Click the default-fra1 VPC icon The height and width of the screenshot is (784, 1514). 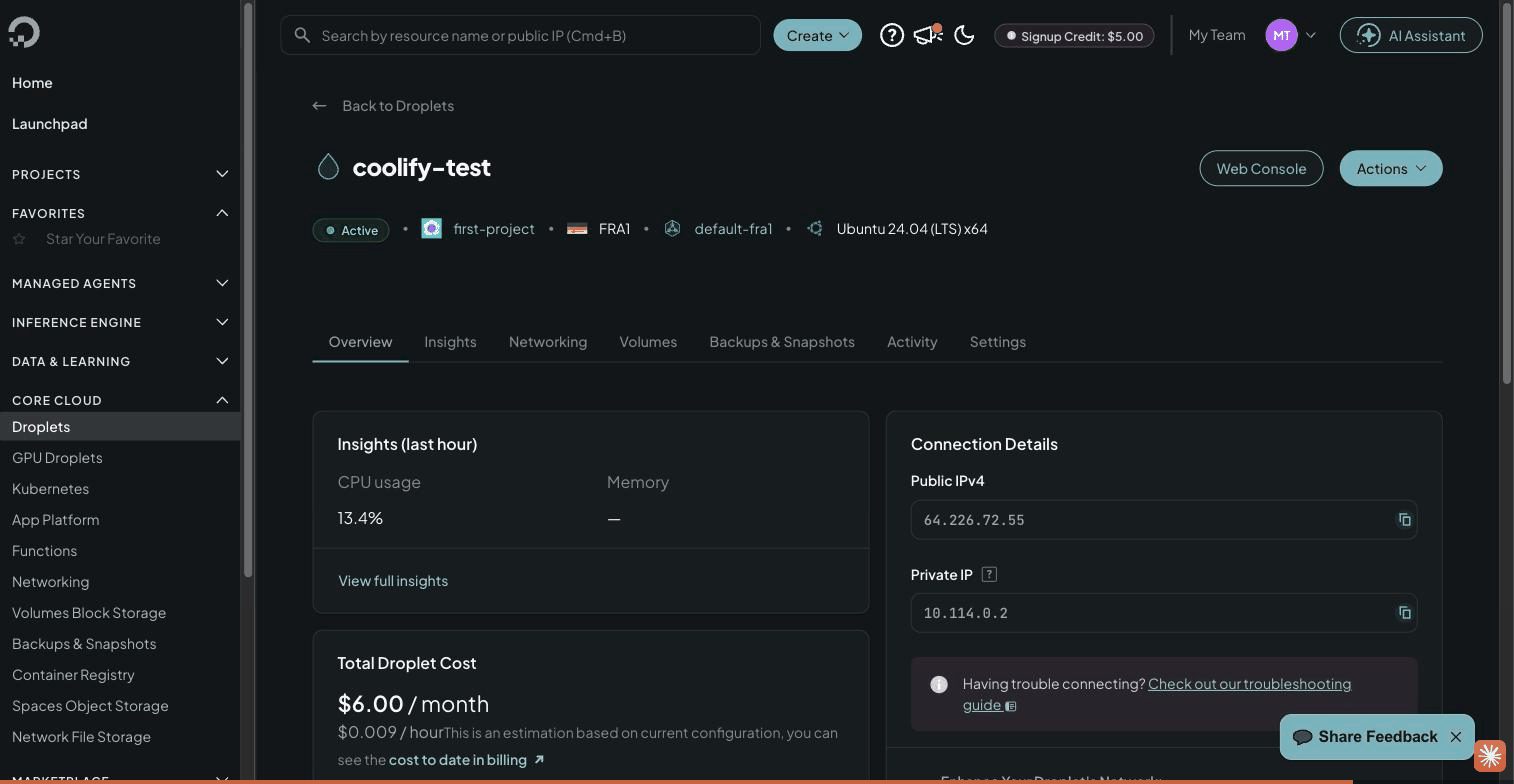(672, 229)
